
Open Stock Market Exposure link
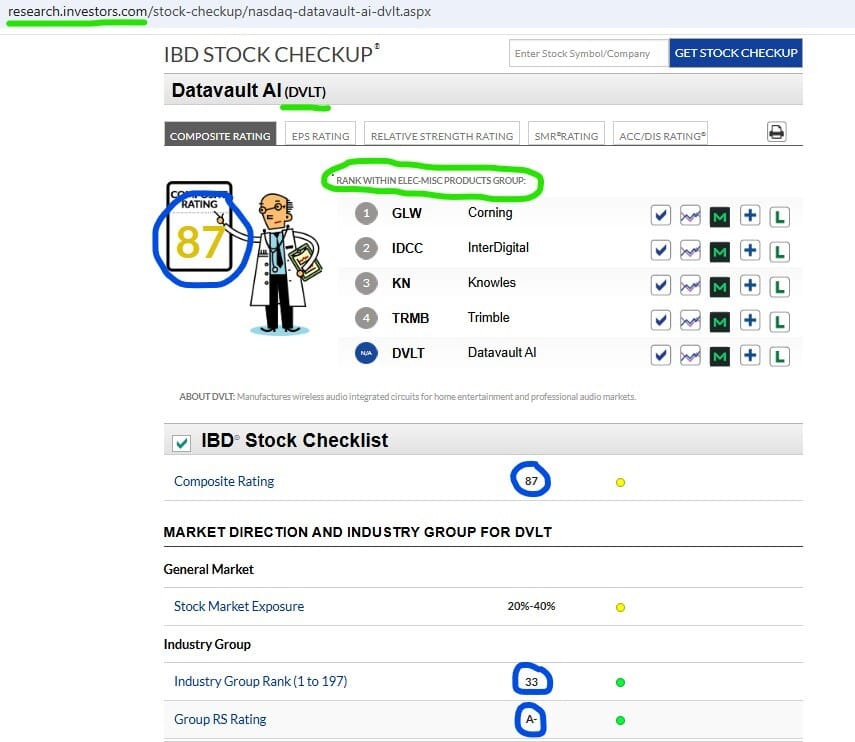click(x=239, y=606)
